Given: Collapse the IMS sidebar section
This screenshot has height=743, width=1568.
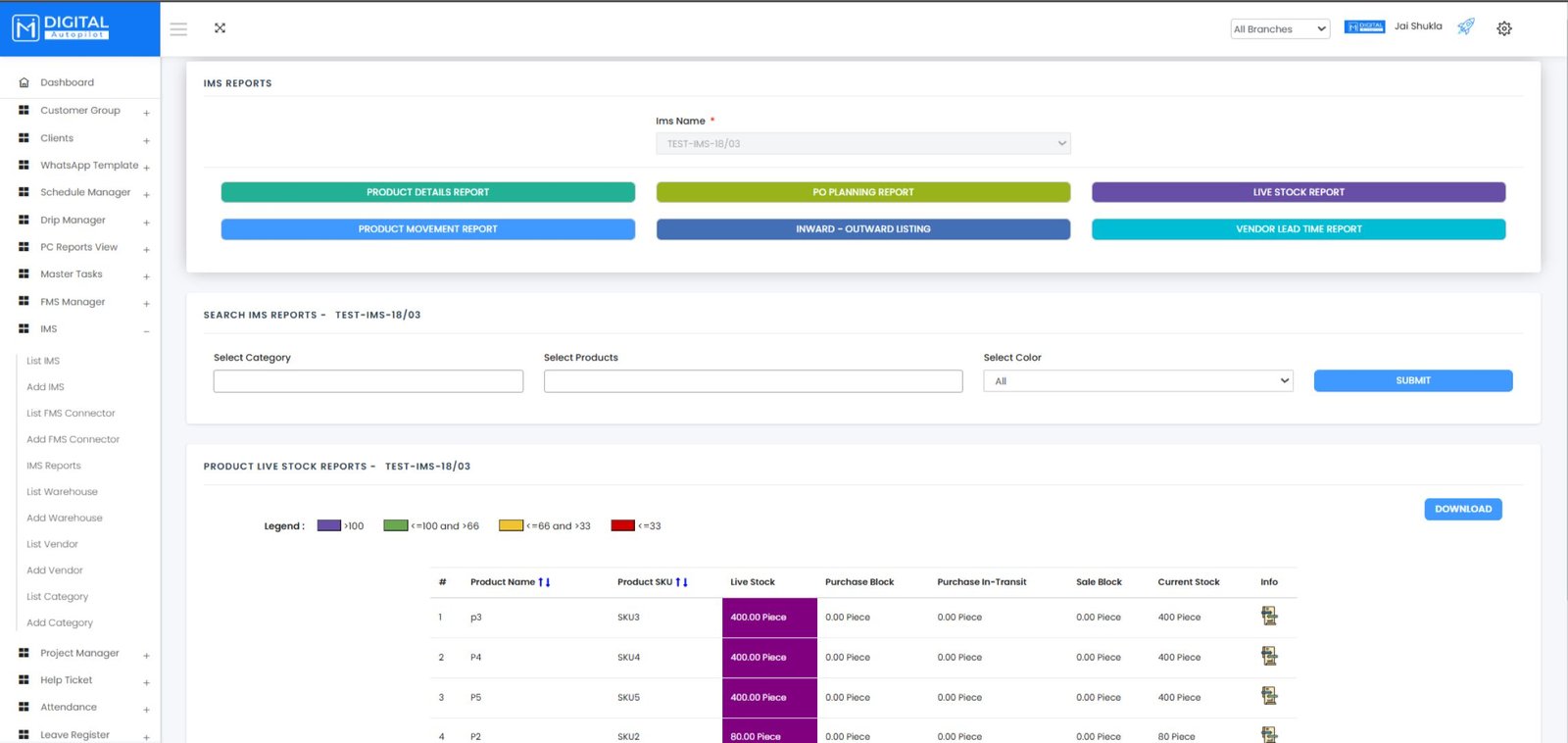Looking at the screenshot, I should [x=146, y=330].
